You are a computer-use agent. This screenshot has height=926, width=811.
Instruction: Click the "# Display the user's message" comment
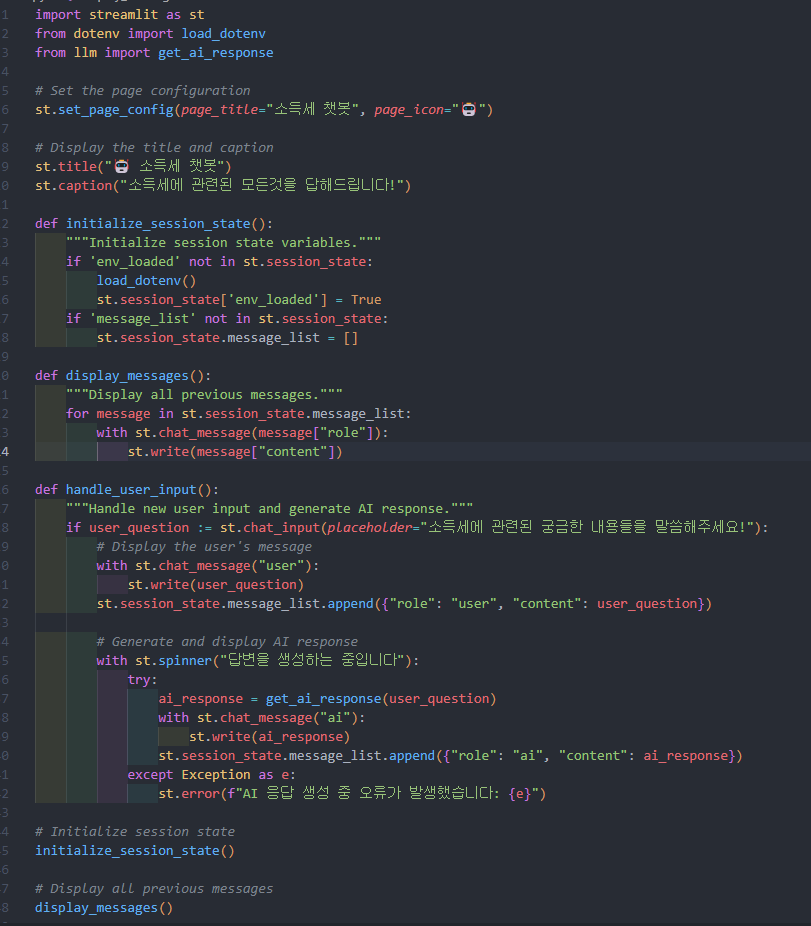coord(204,546)
